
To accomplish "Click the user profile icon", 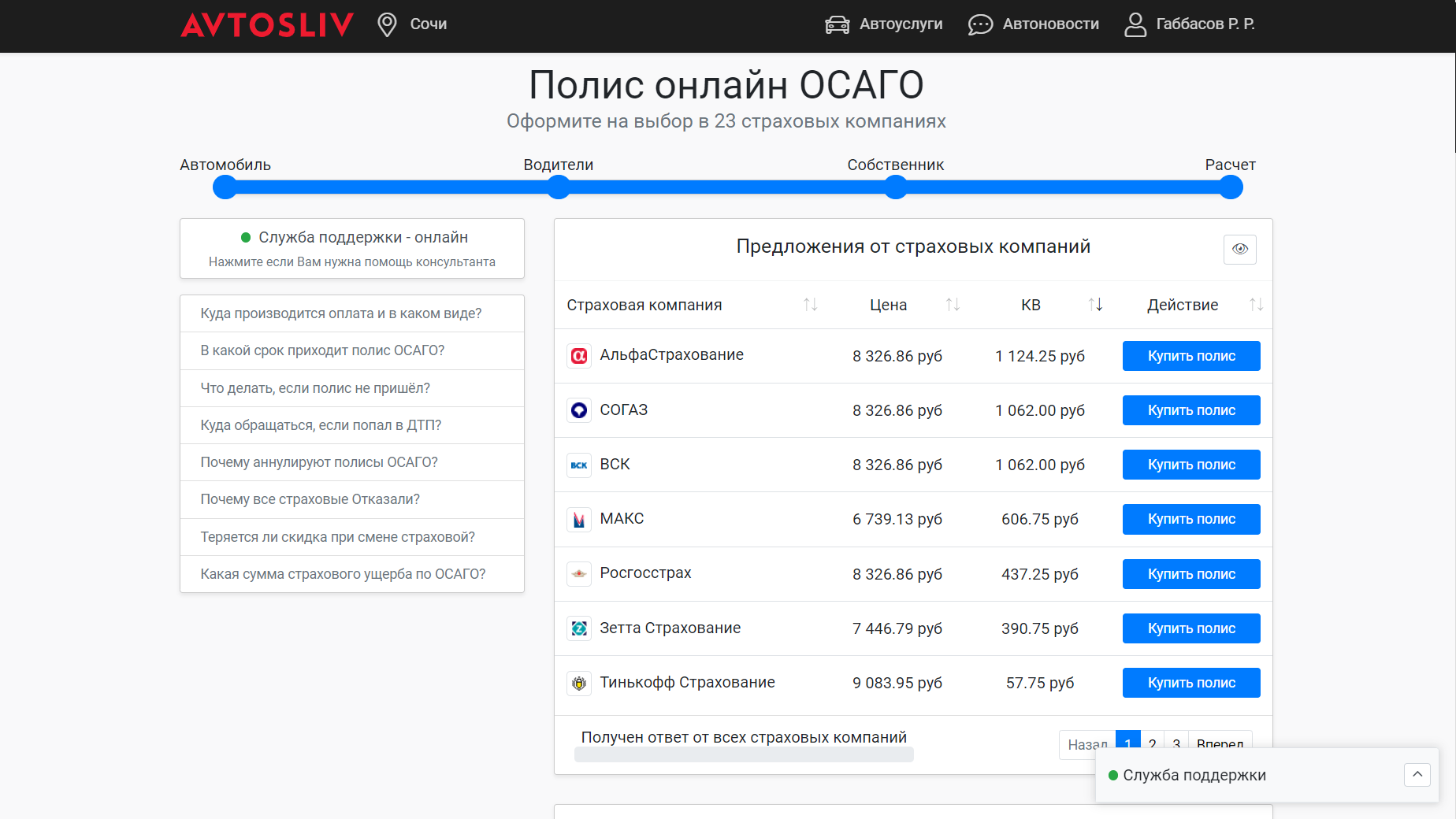I will 1135,24.
